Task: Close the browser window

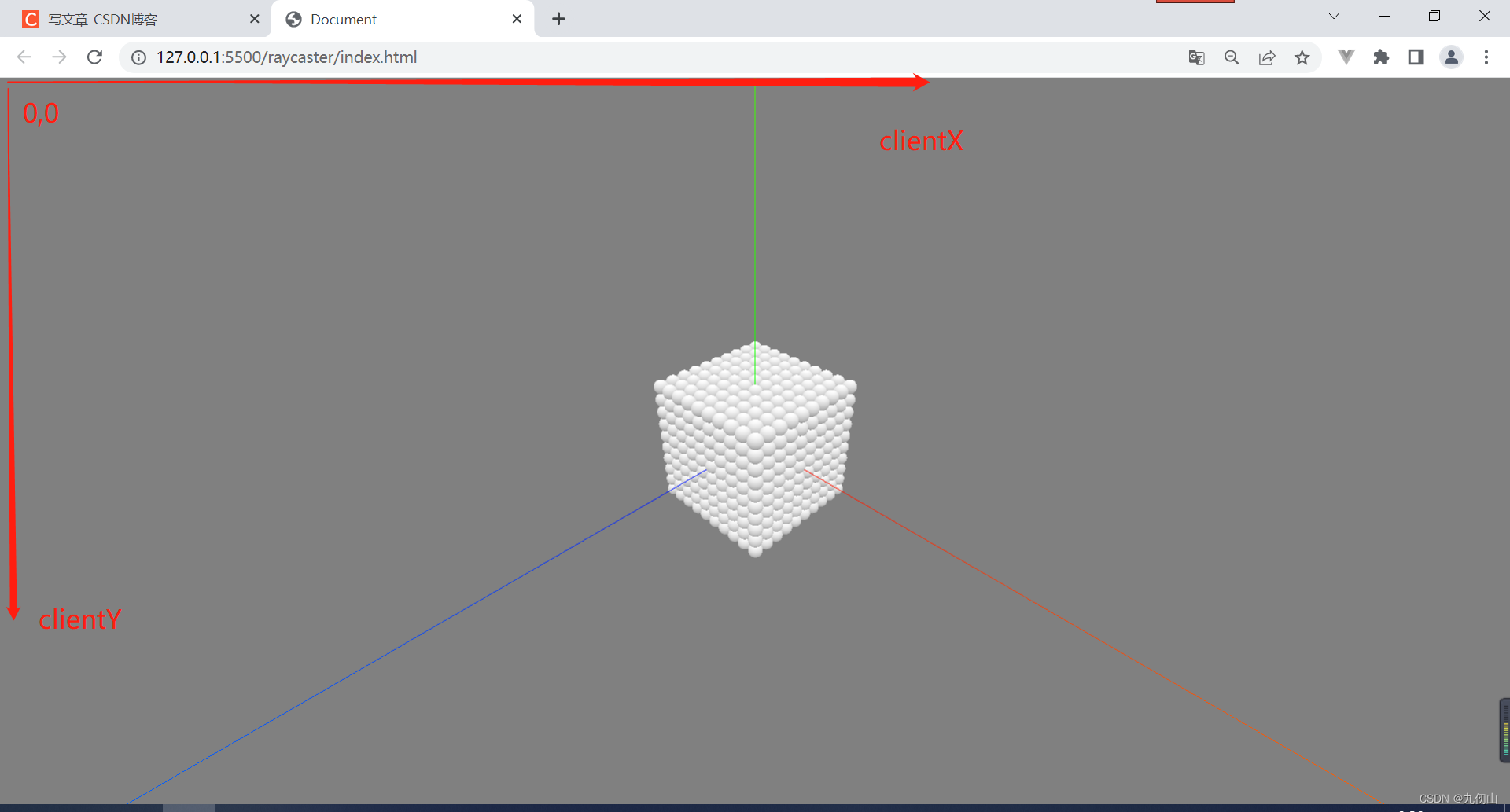Action: pos(1485,16)
